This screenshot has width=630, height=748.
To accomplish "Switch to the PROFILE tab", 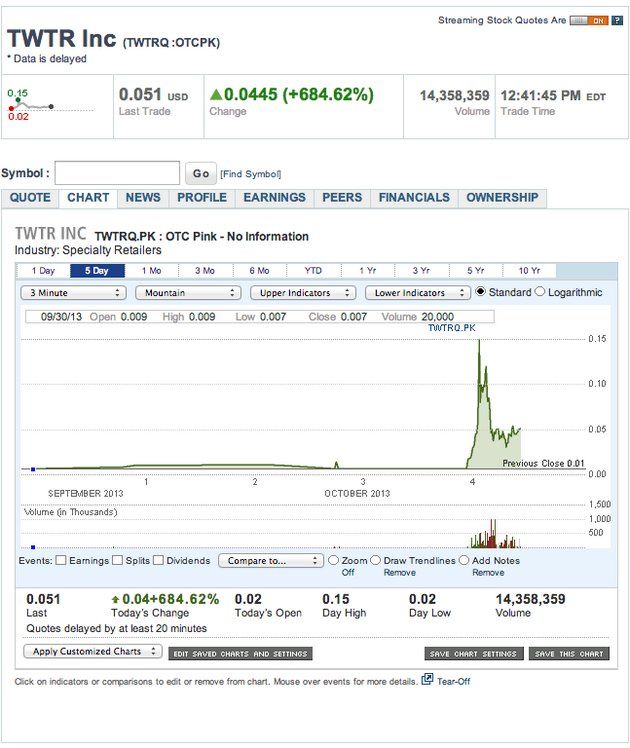I will 202,197.
